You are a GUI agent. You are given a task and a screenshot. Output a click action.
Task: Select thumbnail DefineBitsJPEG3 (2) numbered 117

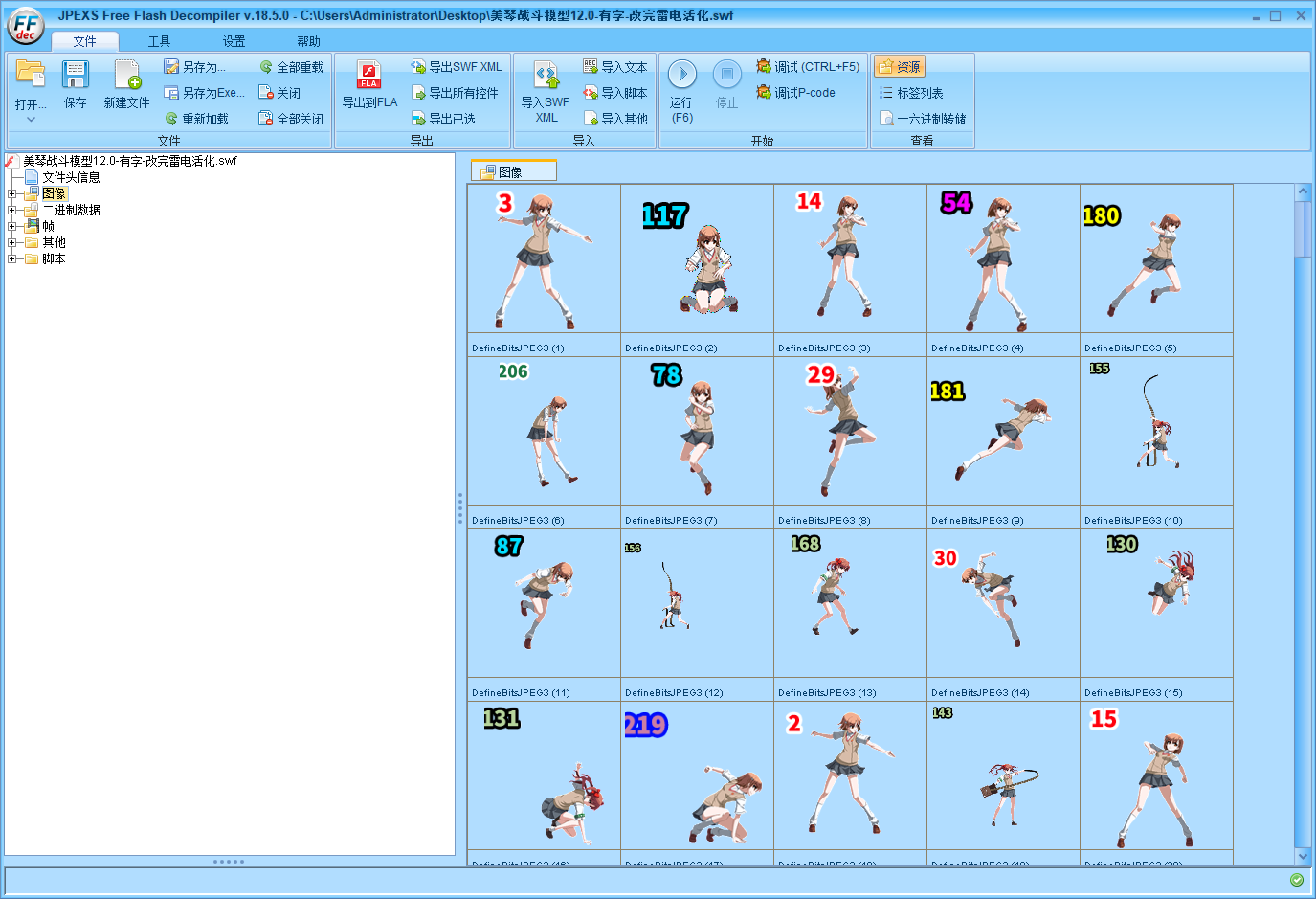click(697, 270)
